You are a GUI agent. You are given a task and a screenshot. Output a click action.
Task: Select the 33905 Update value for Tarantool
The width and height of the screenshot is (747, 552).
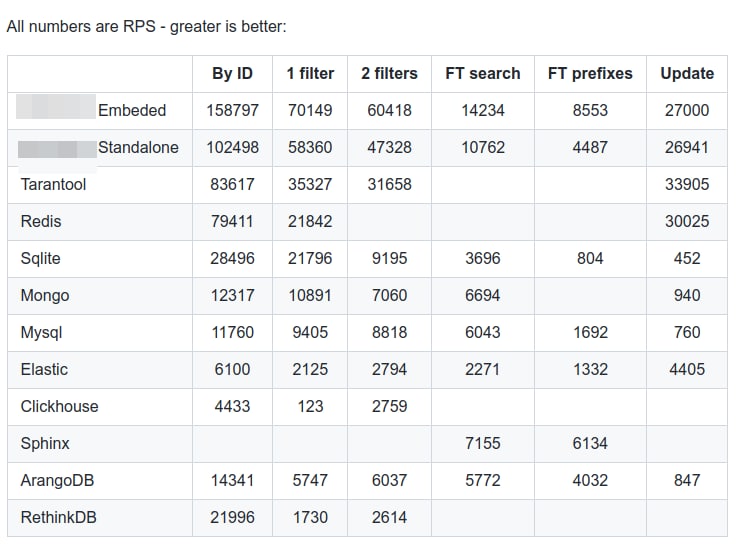(x=687, y=184)
